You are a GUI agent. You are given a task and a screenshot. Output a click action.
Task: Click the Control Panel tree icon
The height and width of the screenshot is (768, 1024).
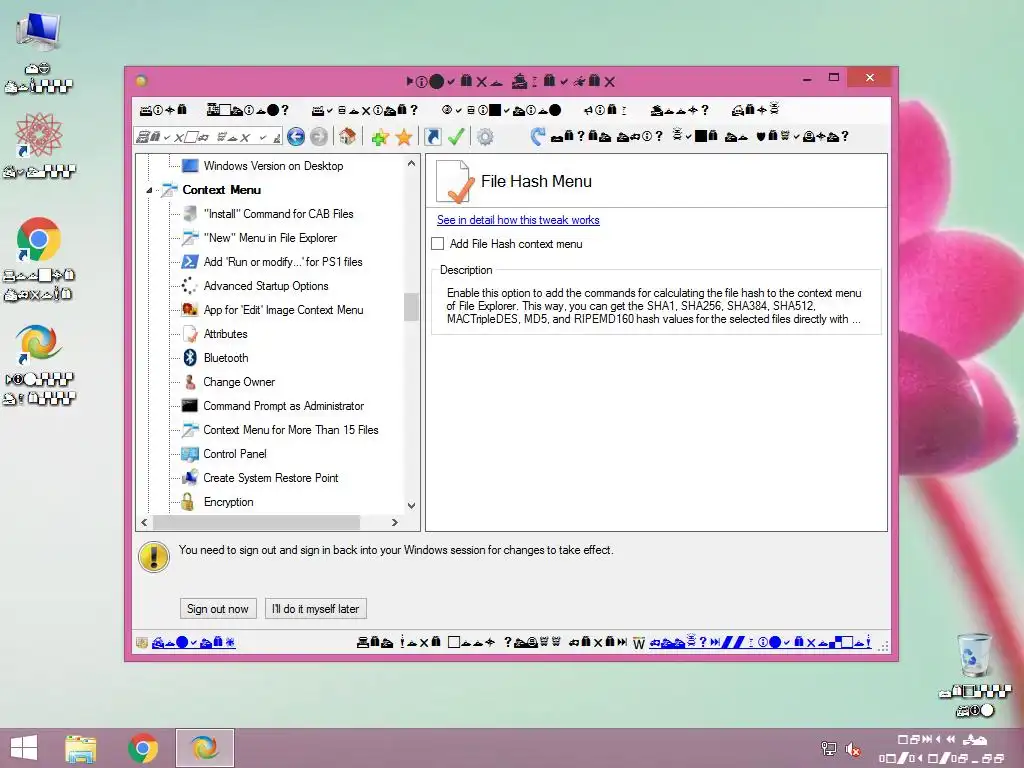(x=189, y=454)
